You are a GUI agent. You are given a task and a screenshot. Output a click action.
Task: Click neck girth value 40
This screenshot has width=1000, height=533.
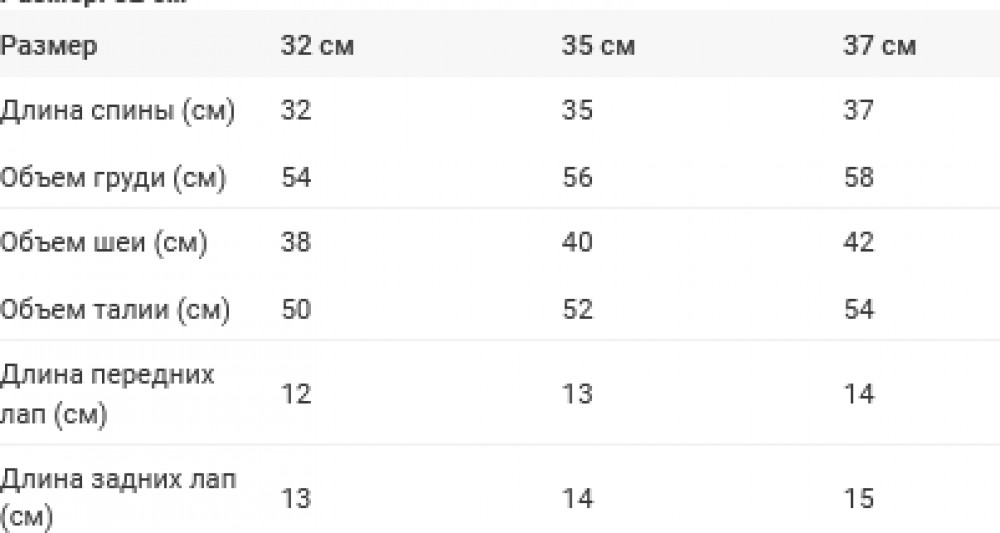(577, 243)
